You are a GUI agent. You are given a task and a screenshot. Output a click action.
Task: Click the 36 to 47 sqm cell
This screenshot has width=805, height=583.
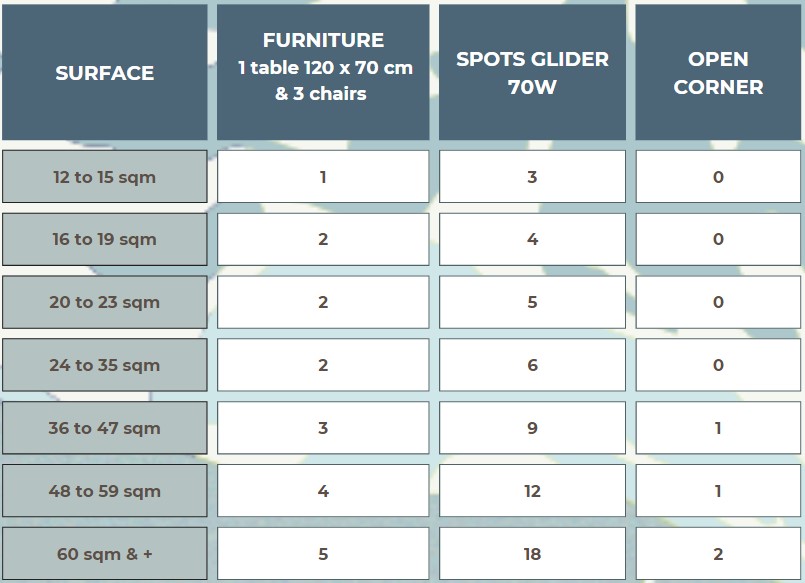coord(105,428)
